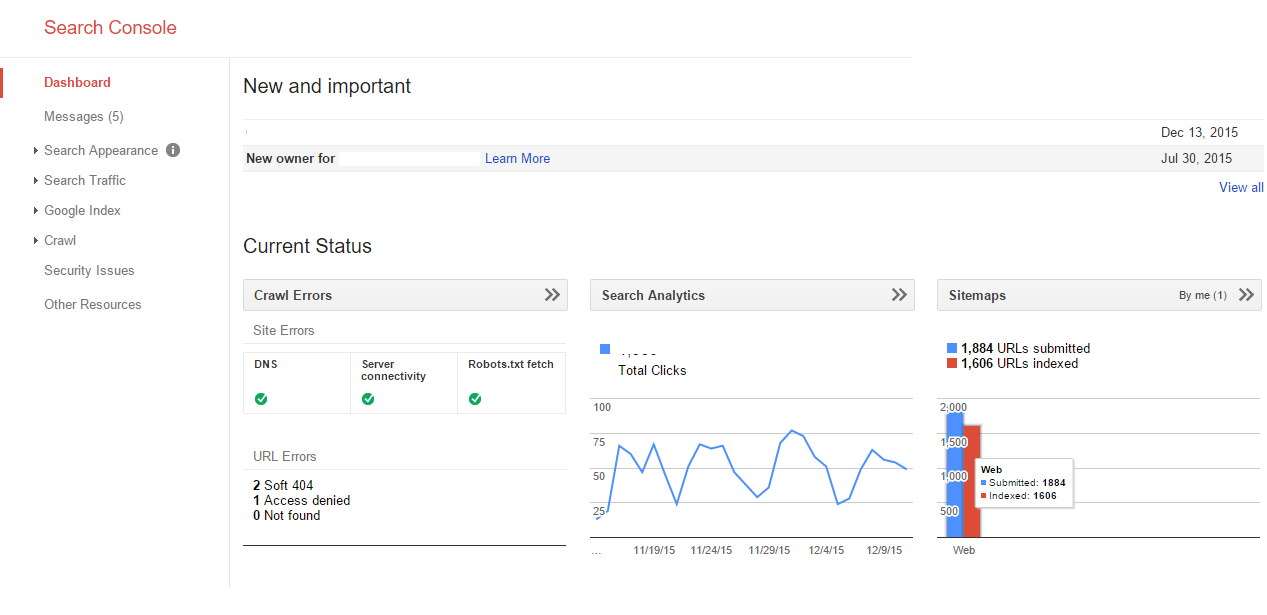The image size is (1267, 615).
Task: Open the Crawl Errors panel header
Action: (405, 295)
